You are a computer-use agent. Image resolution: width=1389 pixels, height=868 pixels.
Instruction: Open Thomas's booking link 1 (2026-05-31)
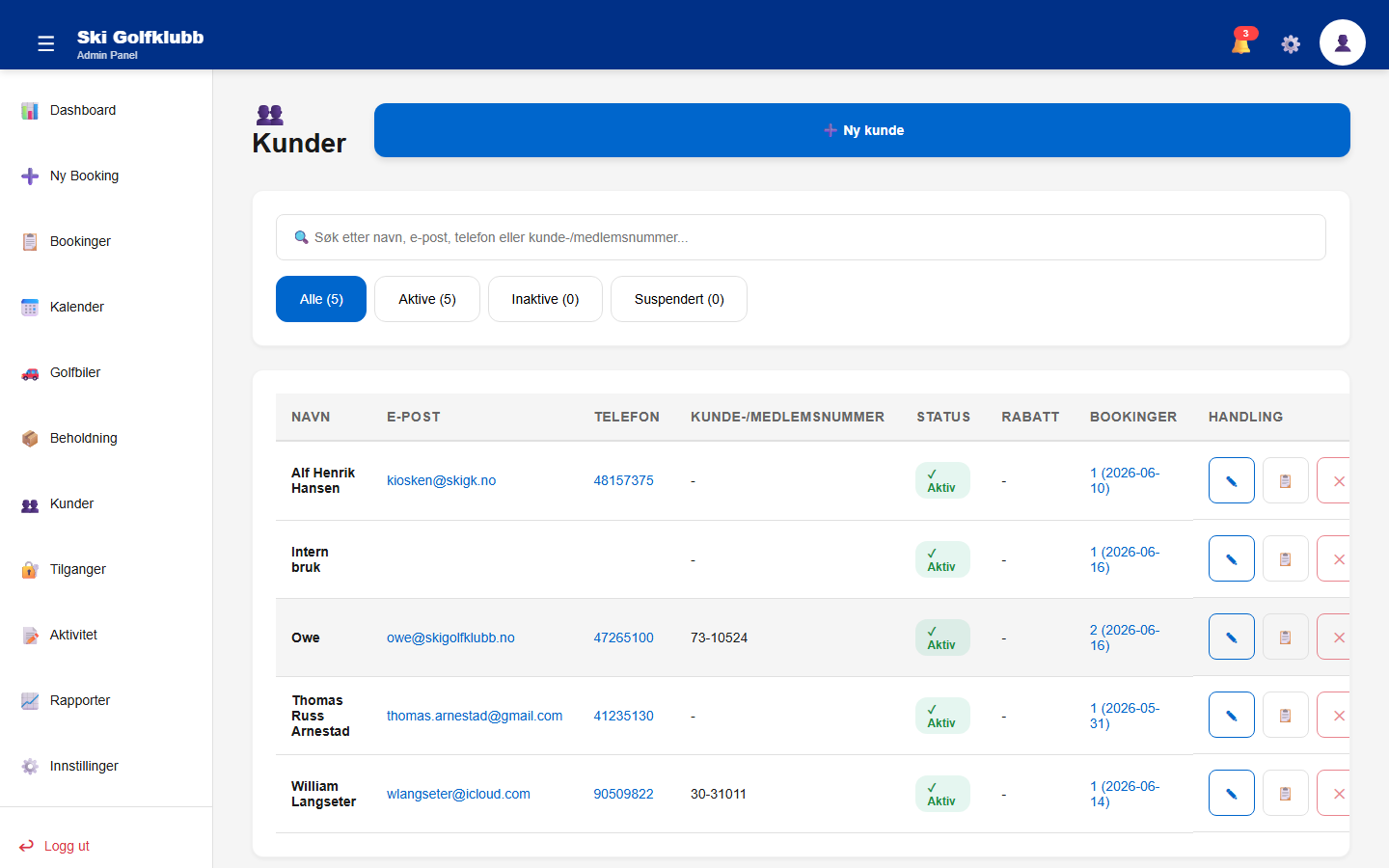(1125, 716)
